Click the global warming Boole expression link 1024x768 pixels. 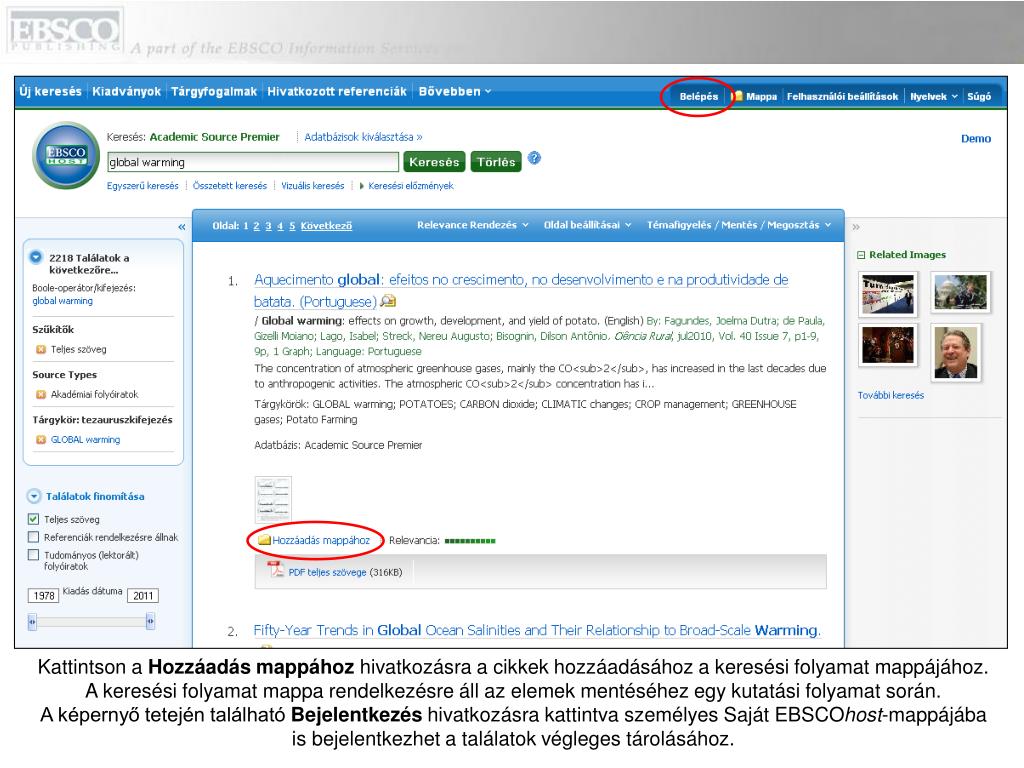63,301
